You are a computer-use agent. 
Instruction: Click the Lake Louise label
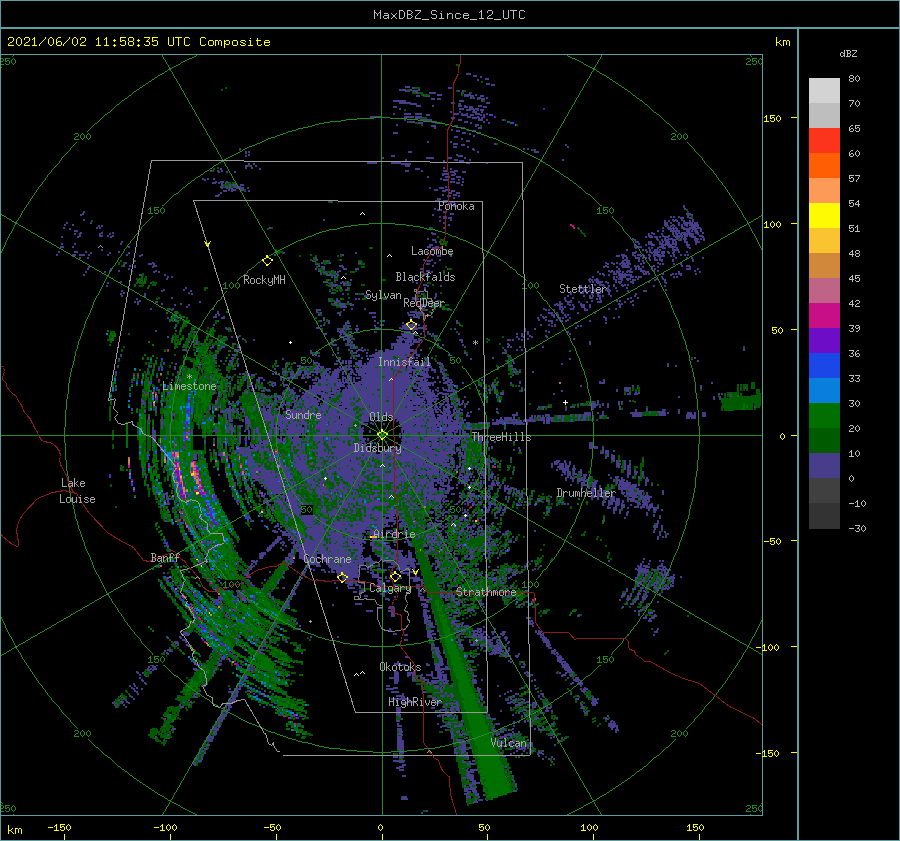pos(77,491)
